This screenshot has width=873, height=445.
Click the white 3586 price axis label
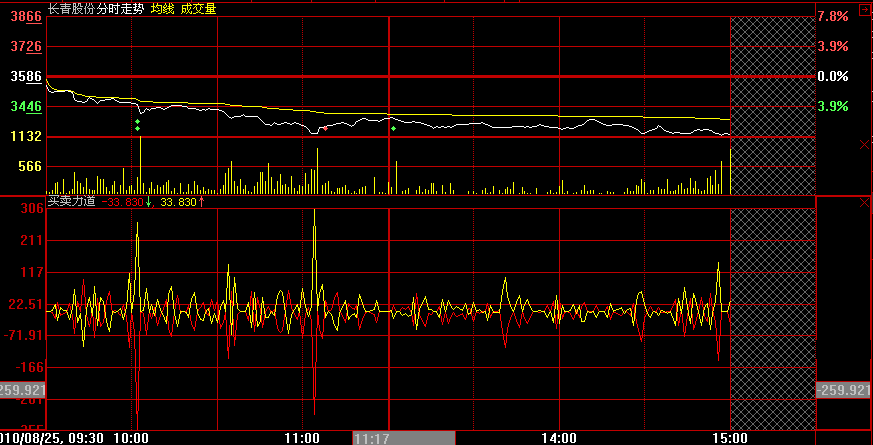pyautogui.click(x=26, y=77)
